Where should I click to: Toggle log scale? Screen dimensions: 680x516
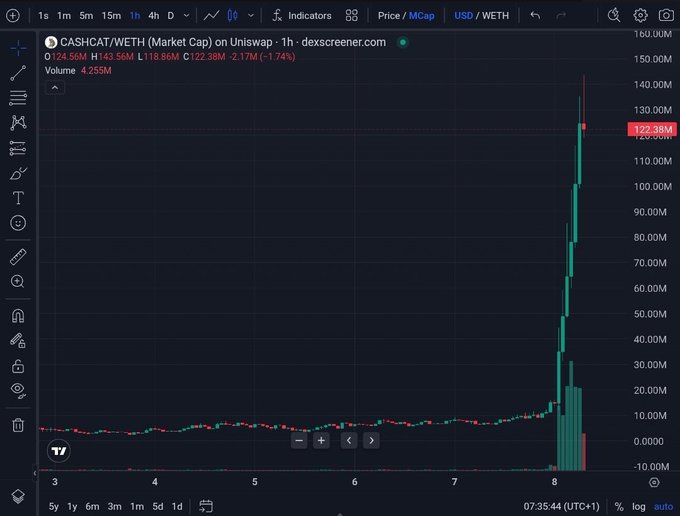click(x=638, y=506)
